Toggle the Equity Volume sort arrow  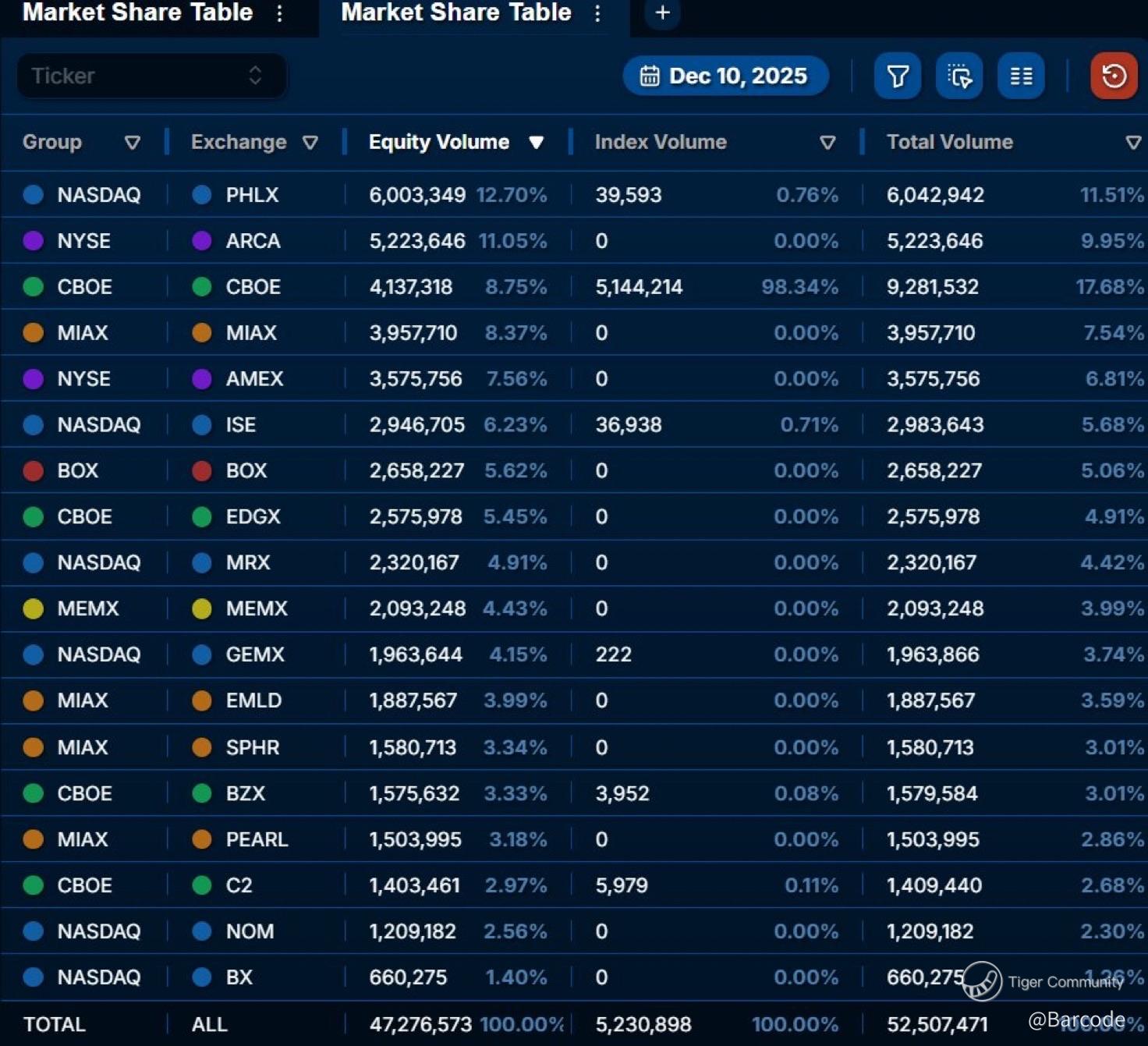[x=536, y=142]
